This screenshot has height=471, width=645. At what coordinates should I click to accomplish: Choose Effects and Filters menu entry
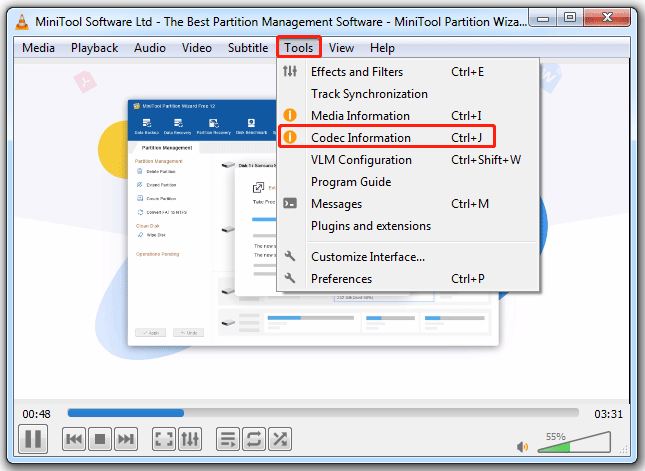(408, 72)
